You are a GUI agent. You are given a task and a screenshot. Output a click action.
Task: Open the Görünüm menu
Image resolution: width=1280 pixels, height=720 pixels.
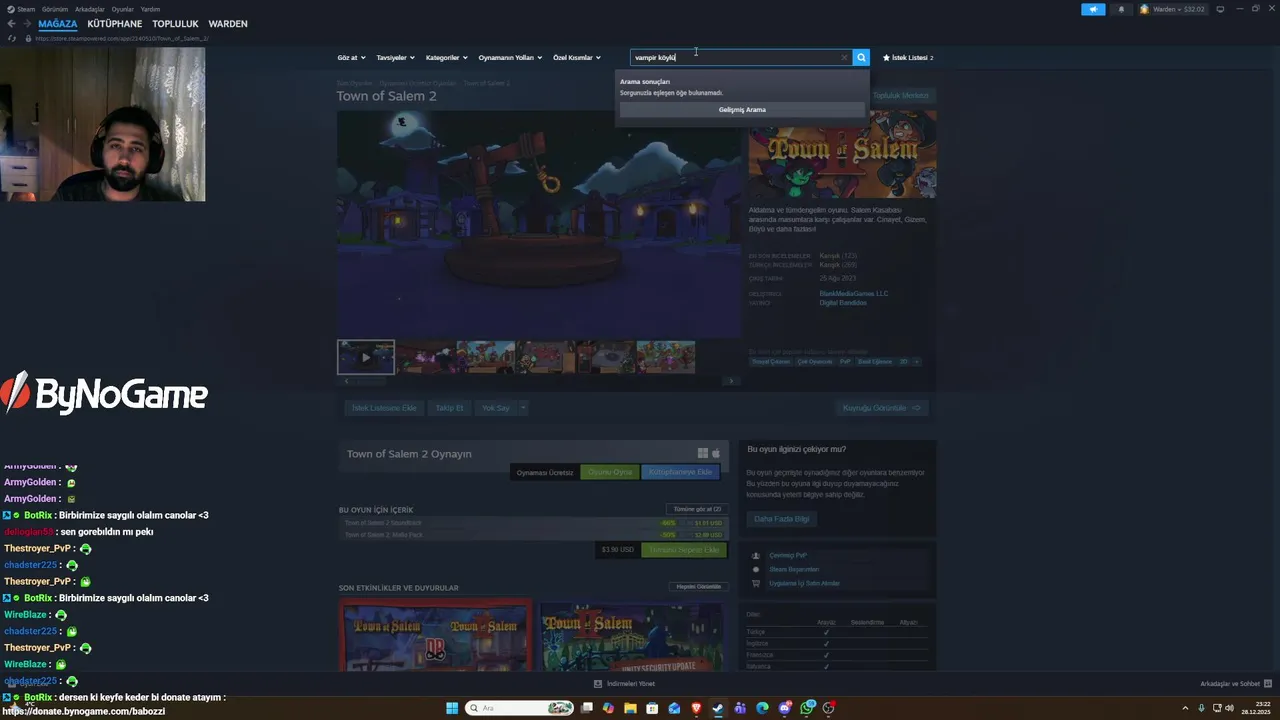tap(55, 9)
